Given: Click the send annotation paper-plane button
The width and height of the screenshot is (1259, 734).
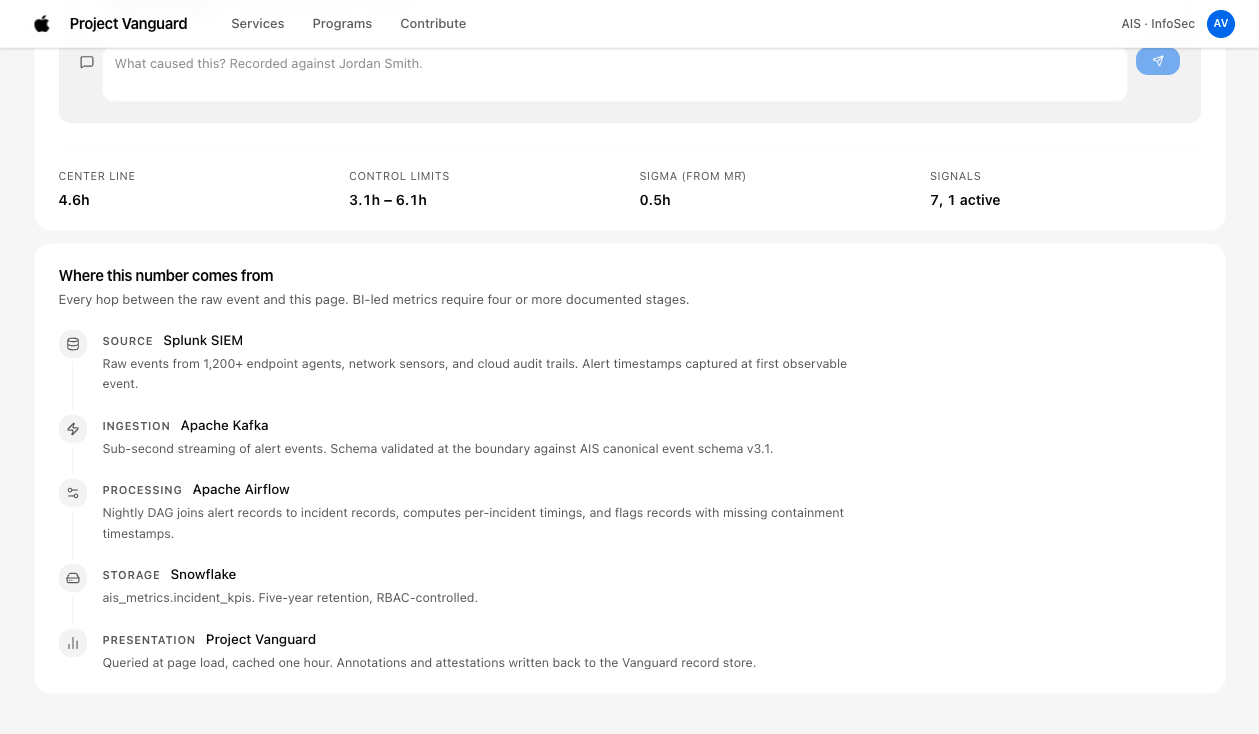Looking at the screenshot, I should point(1158,61).
